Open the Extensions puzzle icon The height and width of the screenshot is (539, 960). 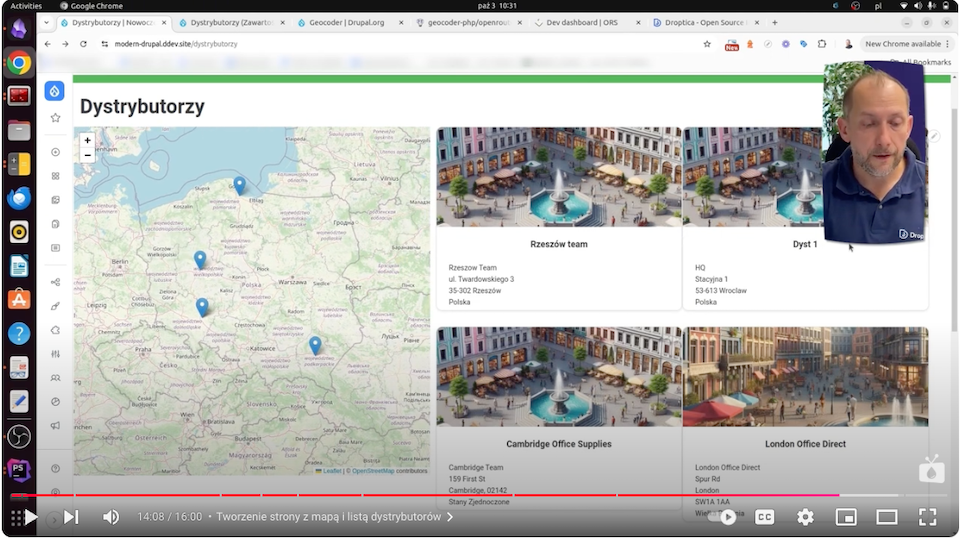tap(822, 44)
